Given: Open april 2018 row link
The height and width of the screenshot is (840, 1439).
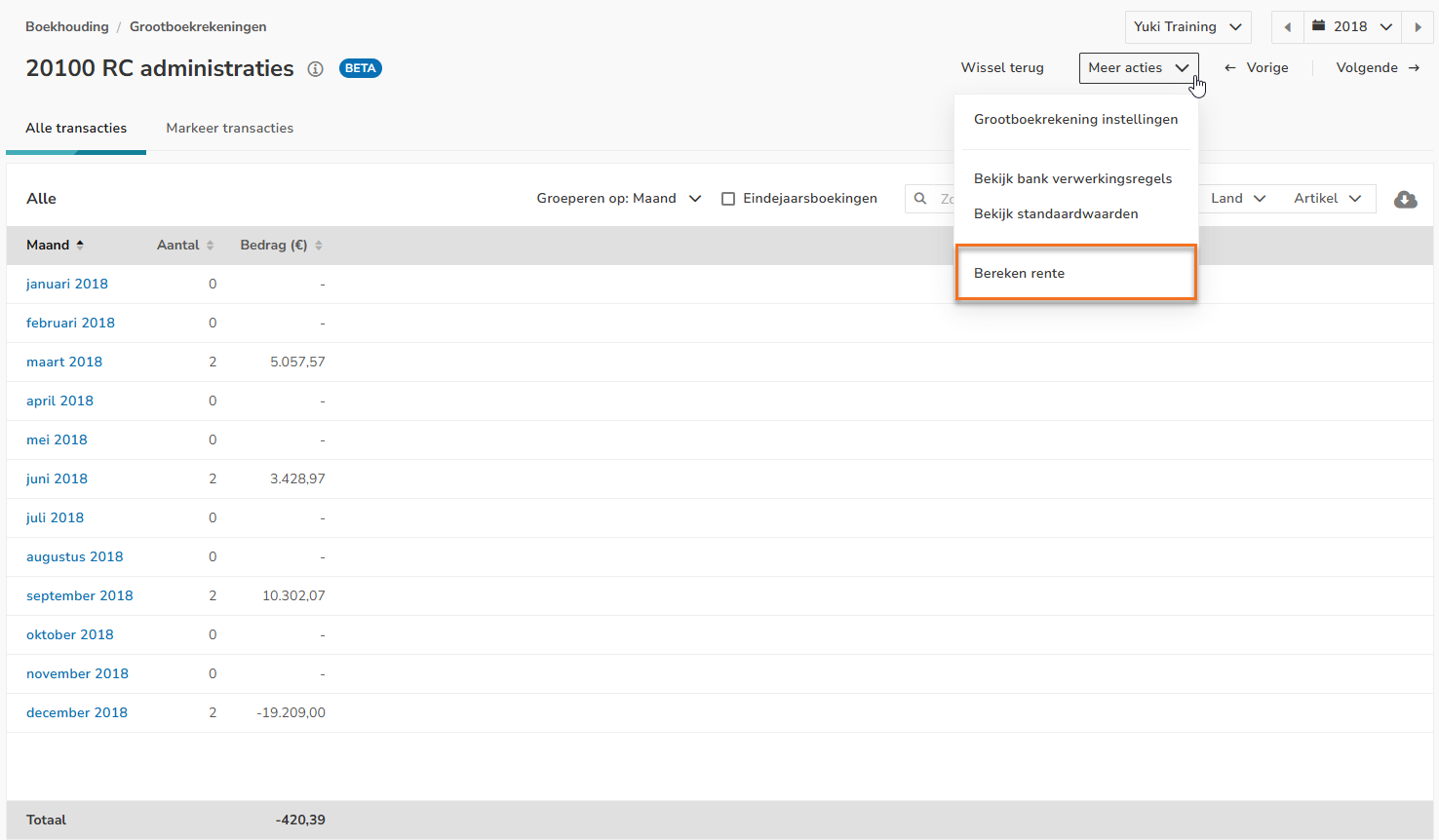Looking at the screenshot, I should coord(59,401).
